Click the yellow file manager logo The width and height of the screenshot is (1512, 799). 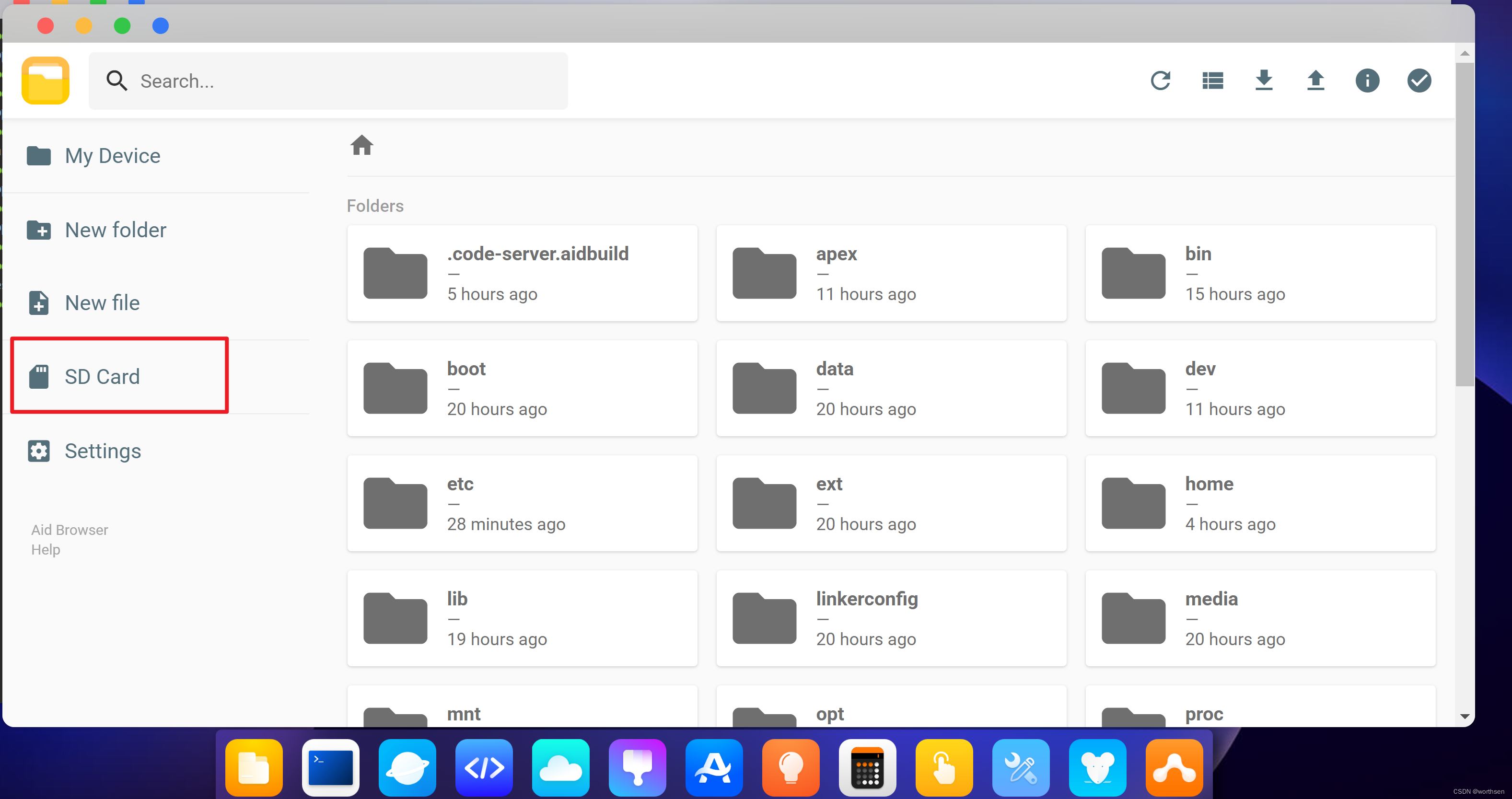click(x=46, y=81)
